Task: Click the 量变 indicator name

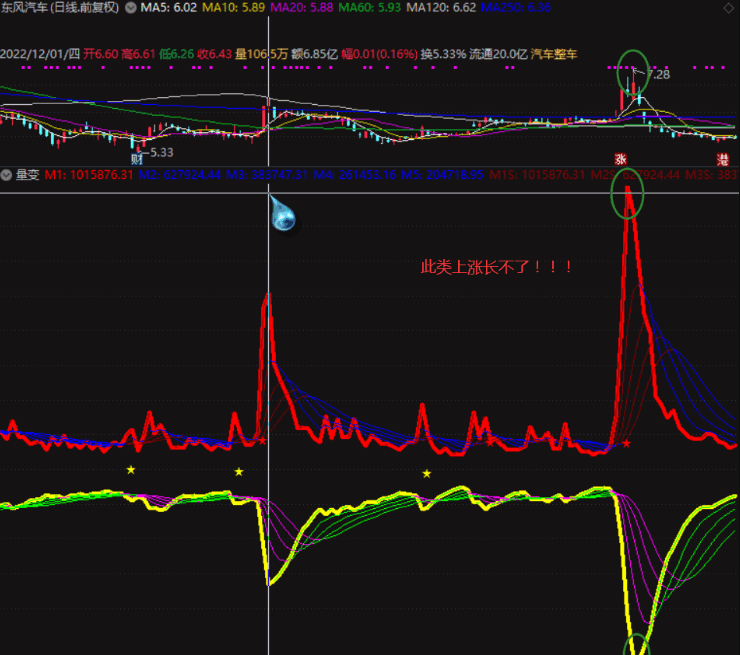Action: tap(27, 175)
